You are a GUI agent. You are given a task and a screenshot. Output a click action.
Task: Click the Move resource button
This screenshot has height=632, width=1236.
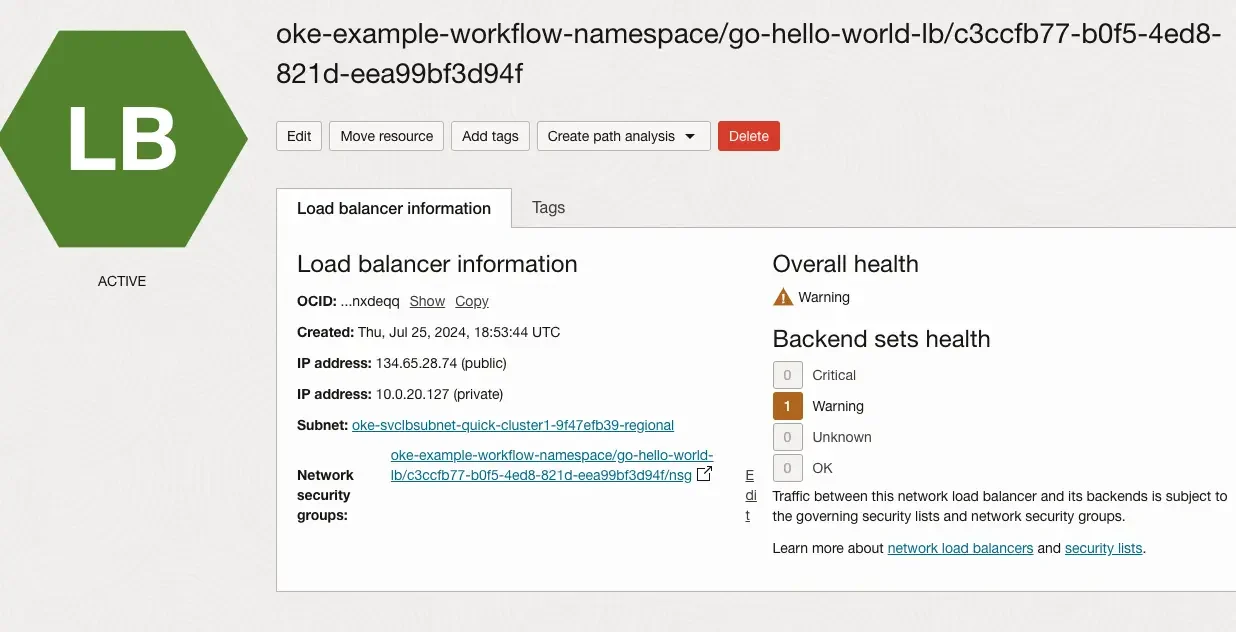pyautogui.click(x=386, y=136)
